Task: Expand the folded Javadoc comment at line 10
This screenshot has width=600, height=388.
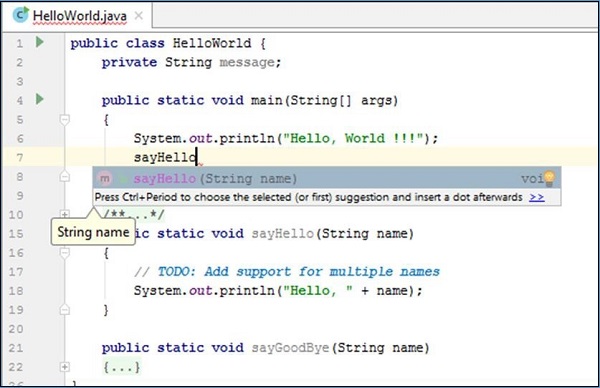Action: pyautogui.click(x=65, y=214)
